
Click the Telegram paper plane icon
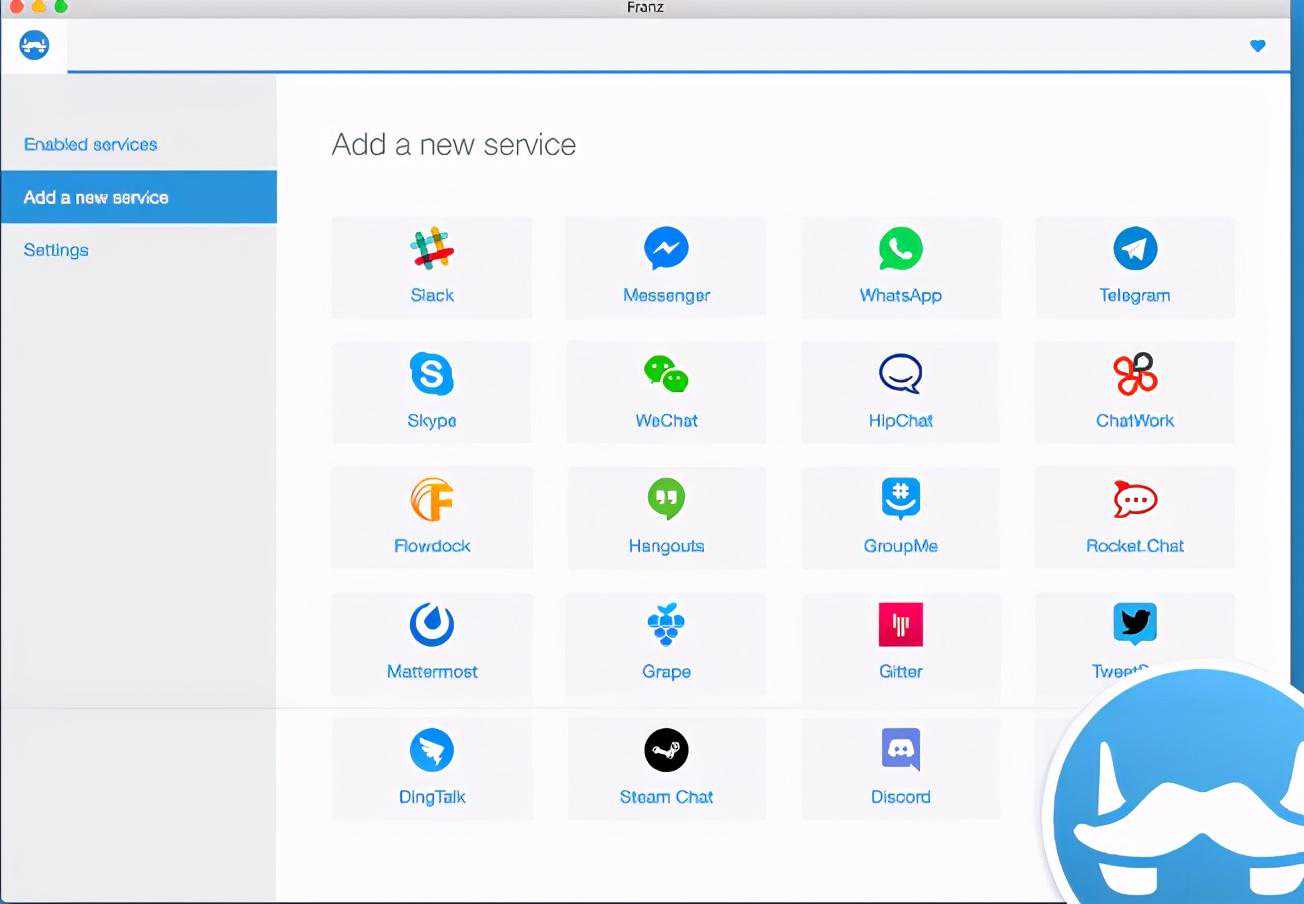point(1135,249)
